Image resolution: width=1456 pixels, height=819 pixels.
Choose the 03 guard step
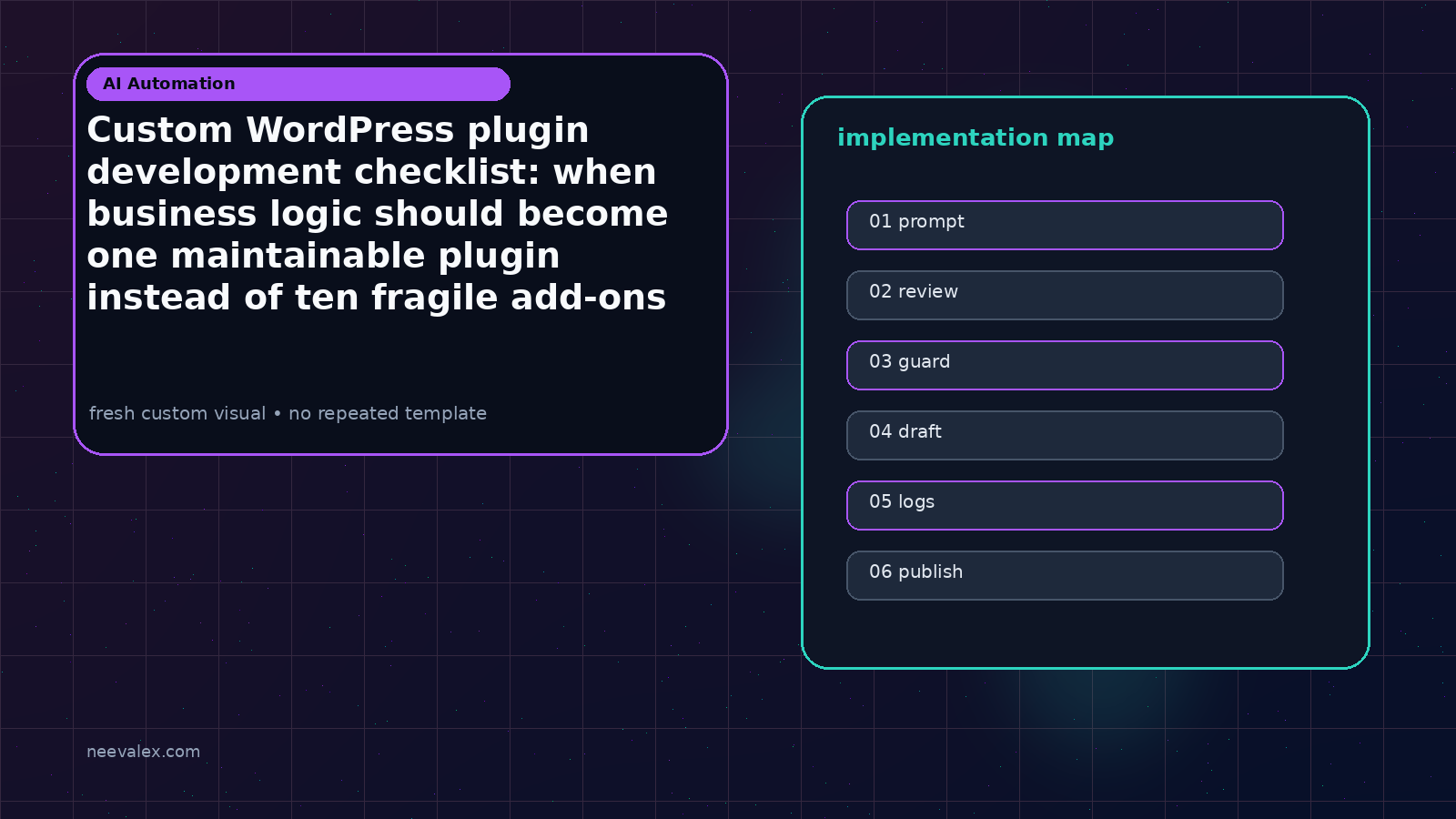1065,365
